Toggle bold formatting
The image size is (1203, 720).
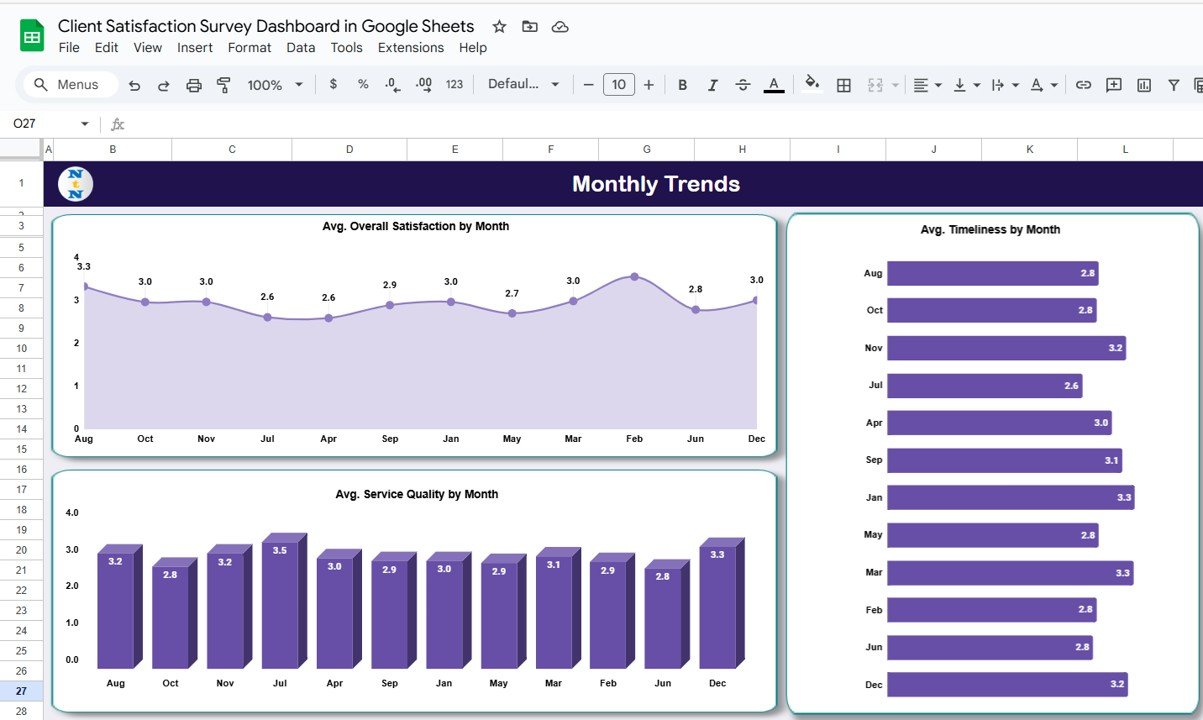tap(682, 85)
